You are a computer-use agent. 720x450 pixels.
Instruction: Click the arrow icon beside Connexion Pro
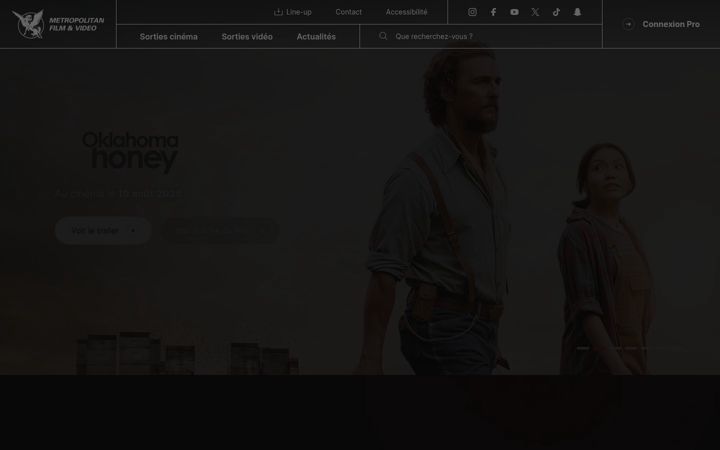point(628,24)
